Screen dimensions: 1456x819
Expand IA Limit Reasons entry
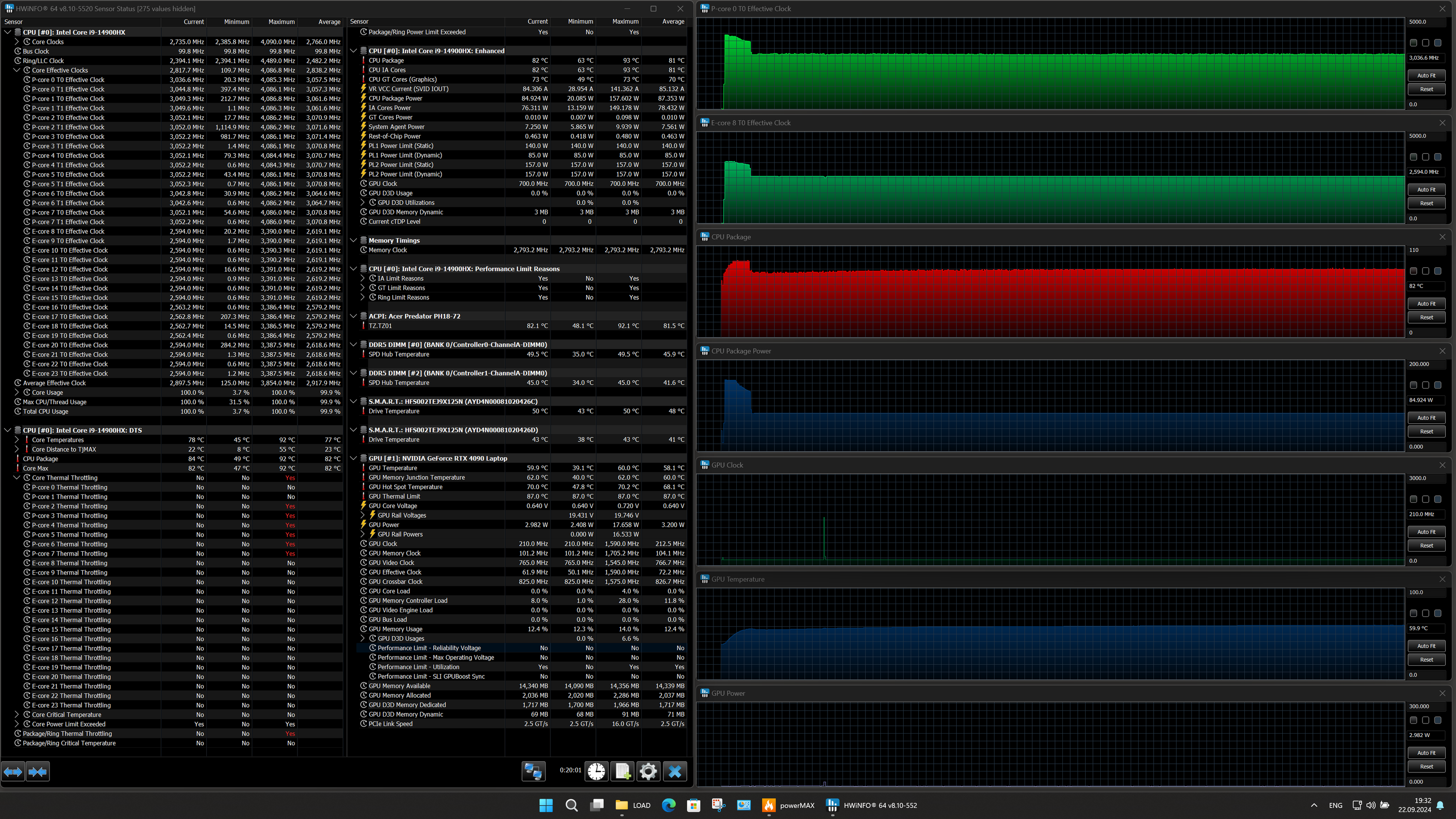pos(363,278)
